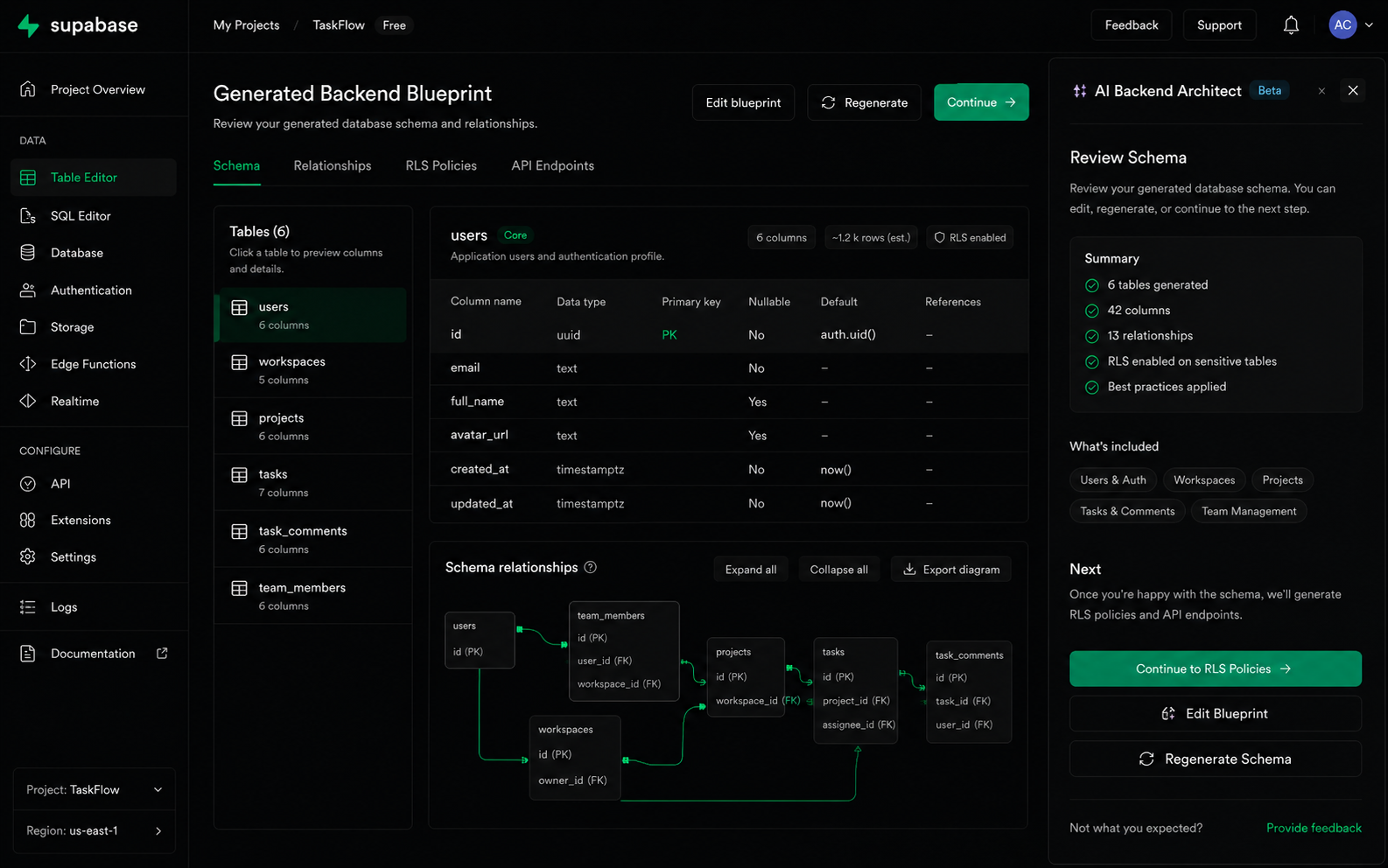This screenshot has height=868, width=1388.
Task: Open the Provide feedback link
Action: coord(1314,828)
